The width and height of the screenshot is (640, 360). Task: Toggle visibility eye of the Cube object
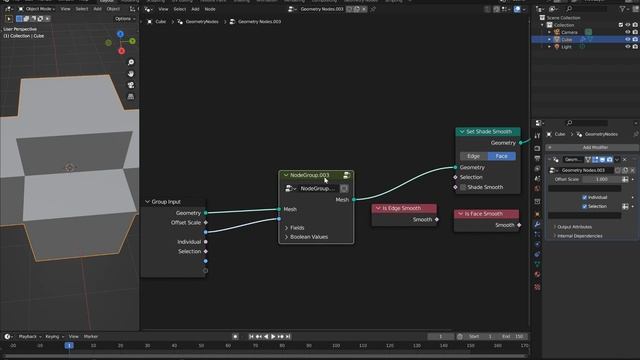628,39
